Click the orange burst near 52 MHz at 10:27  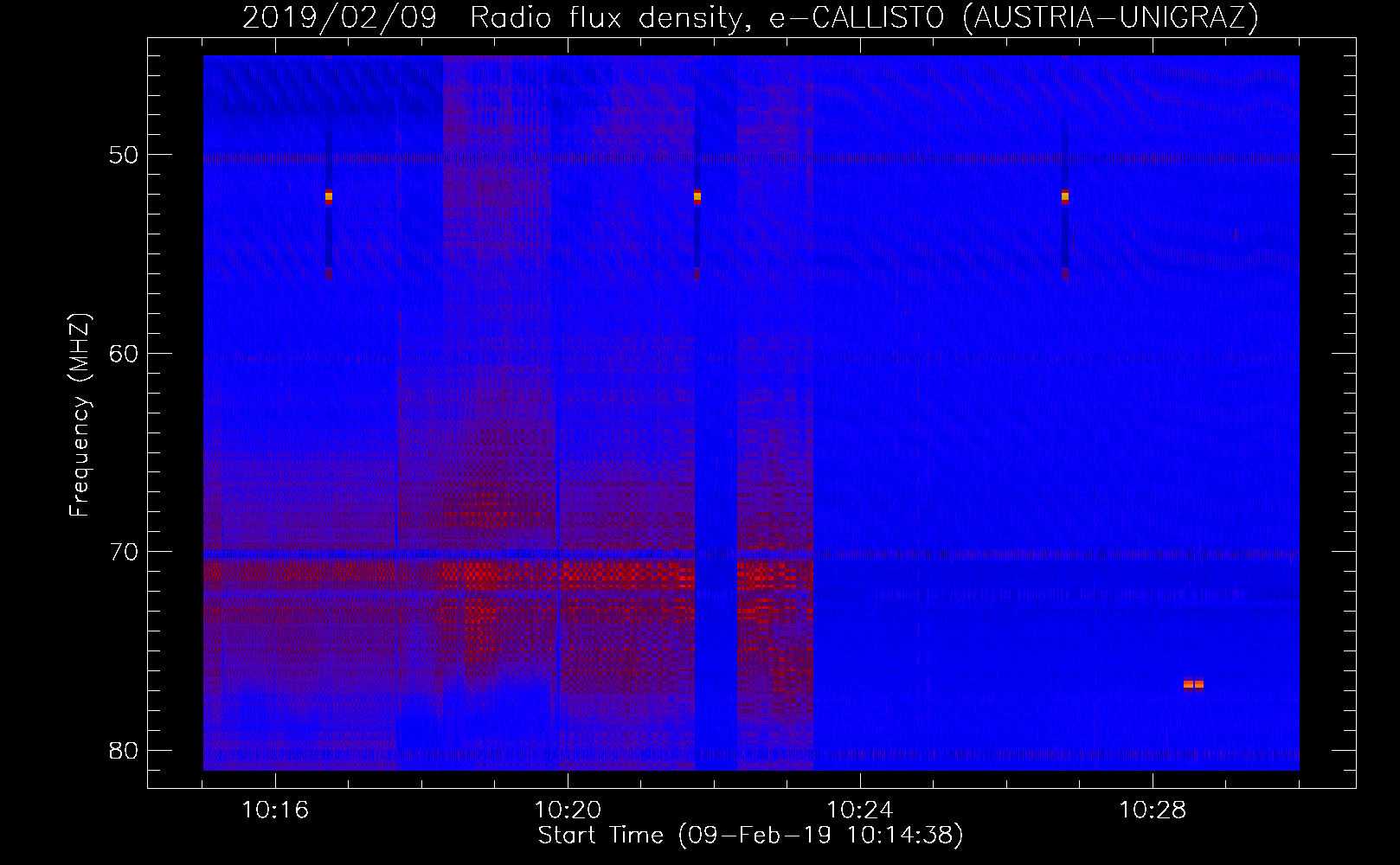1065,197
